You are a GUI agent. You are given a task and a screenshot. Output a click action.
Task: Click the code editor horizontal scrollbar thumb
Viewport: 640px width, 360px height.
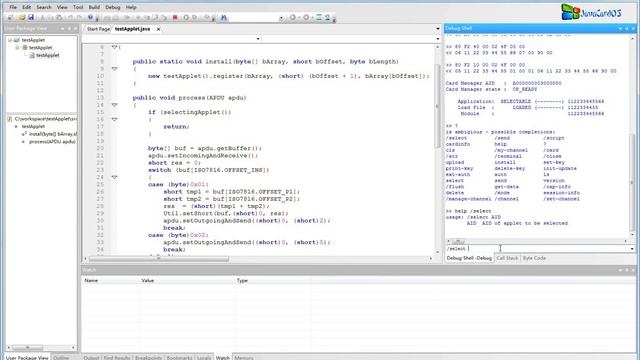point(159,259)
